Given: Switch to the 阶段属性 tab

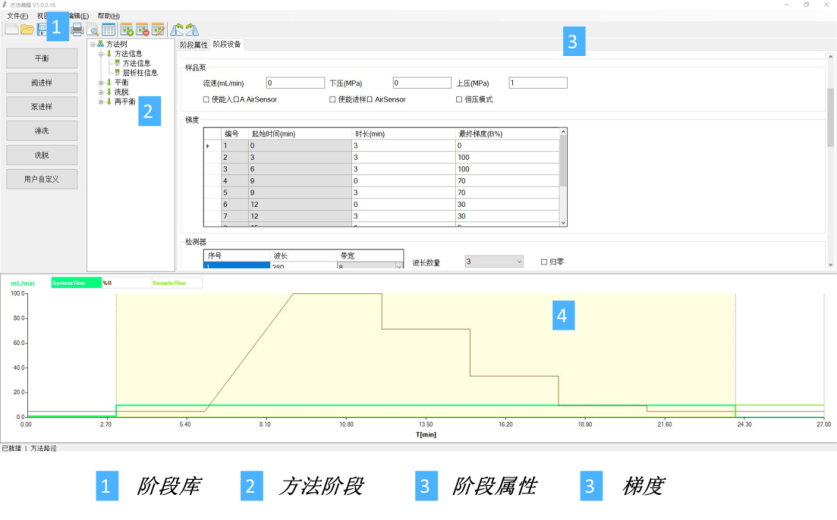Looking at the screenshot, I should click(x=193, y=45).
